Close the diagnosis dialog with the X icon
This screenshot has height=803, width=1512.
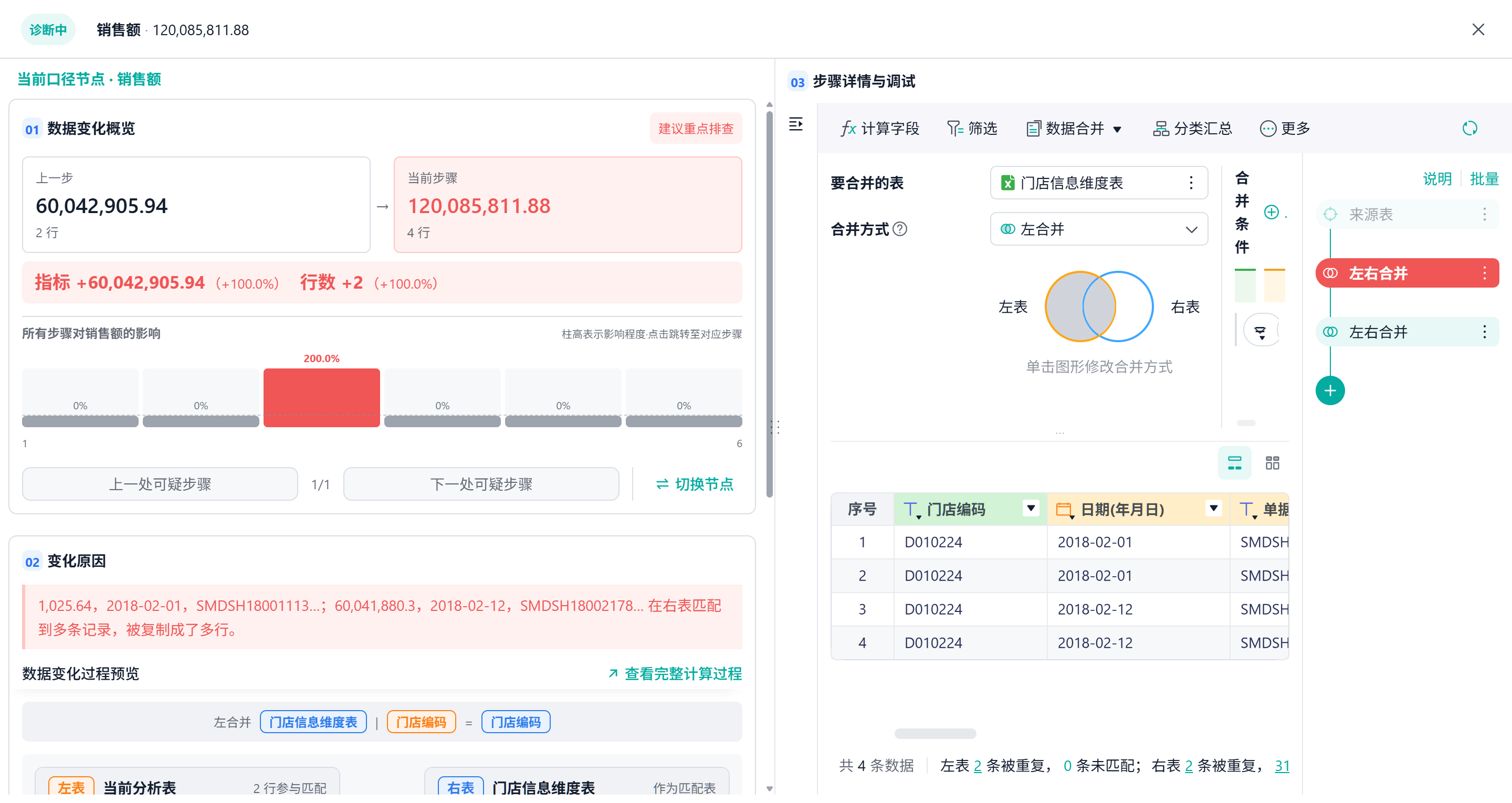tap(1477, 30)
